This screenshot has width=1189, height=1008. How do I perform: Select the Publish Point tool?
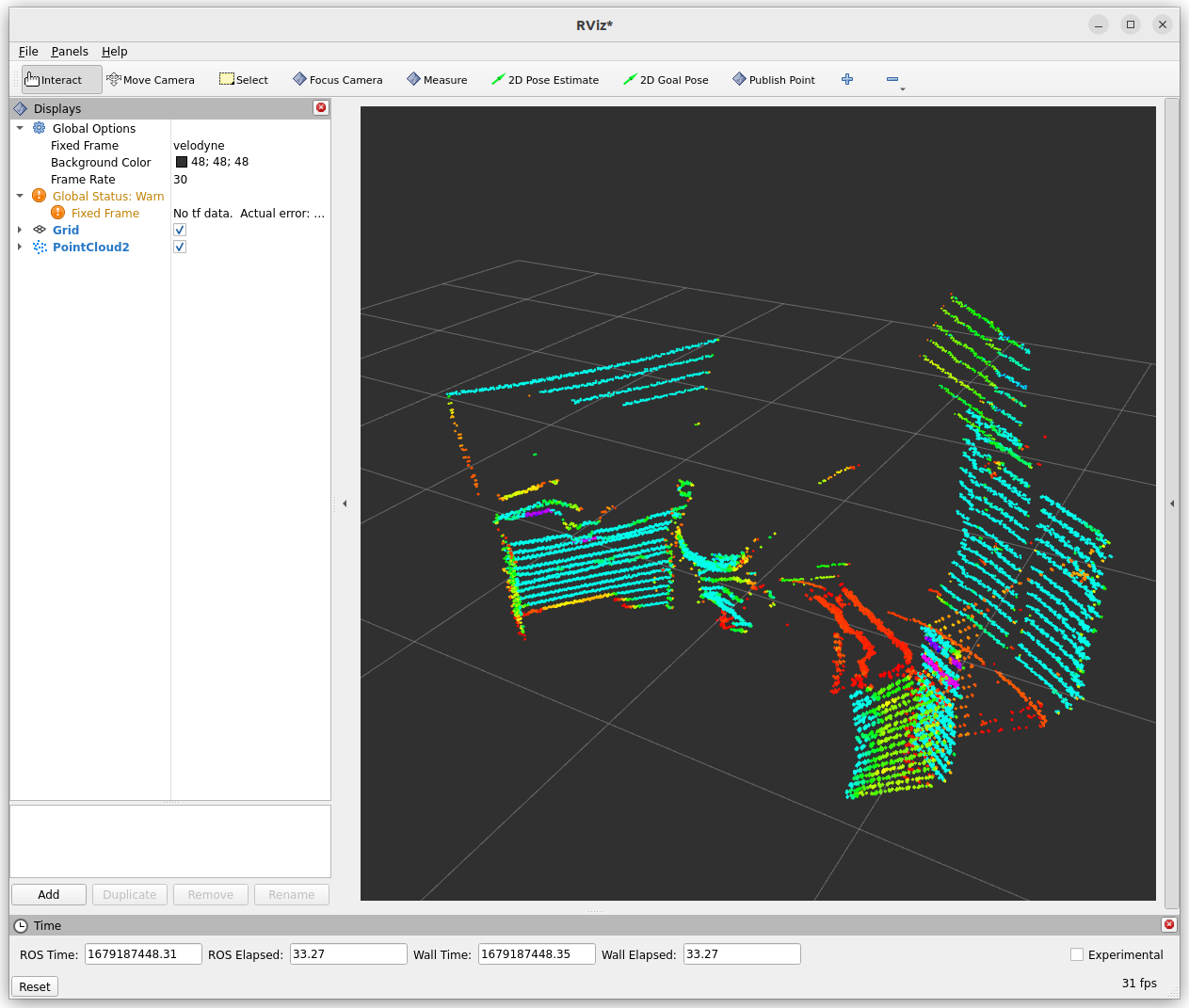(774, 80)
